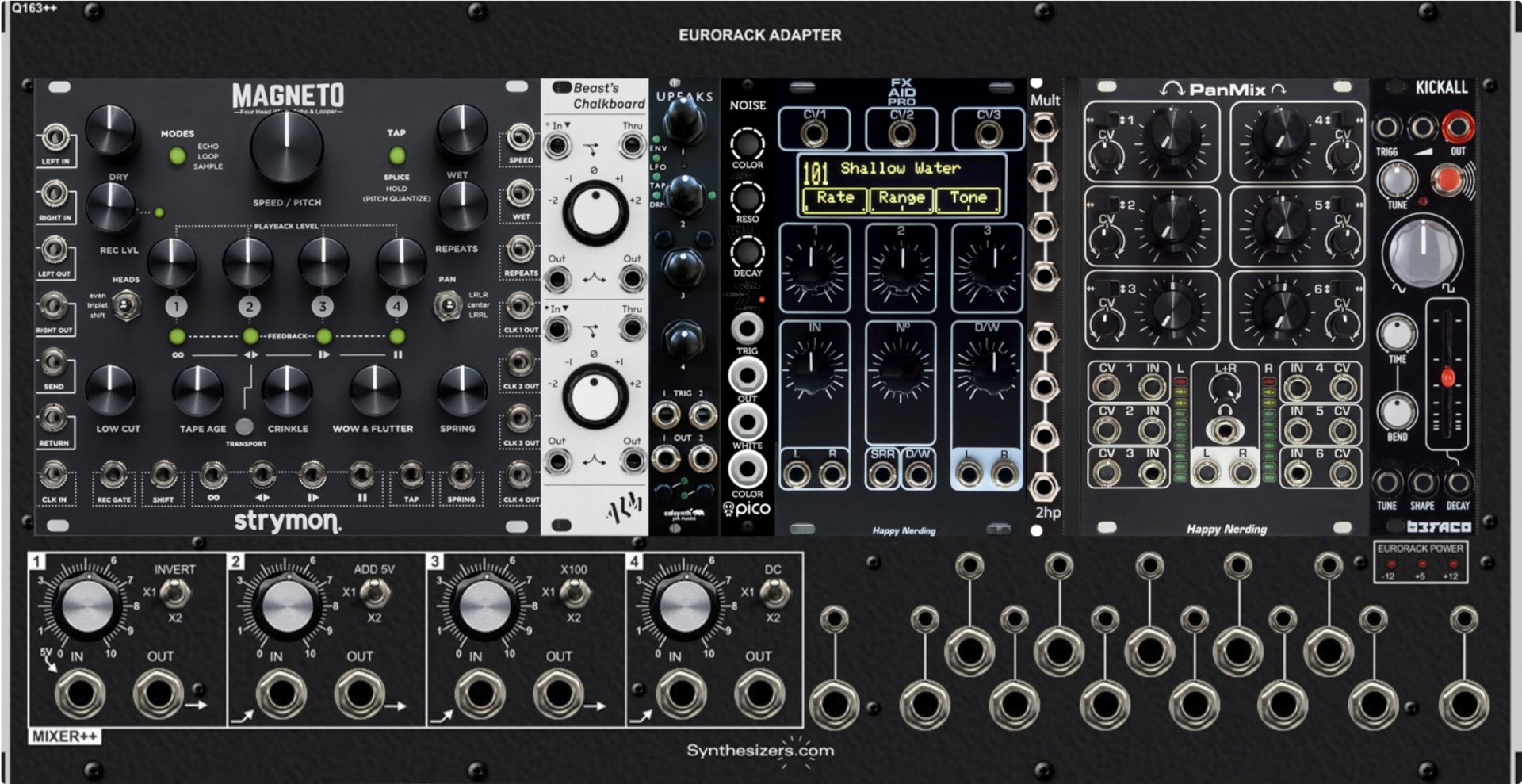This screenshot has width=1522, height=784.
Task: Click the FX Aid Pro CV1 jack
Action: coord(814,134)
